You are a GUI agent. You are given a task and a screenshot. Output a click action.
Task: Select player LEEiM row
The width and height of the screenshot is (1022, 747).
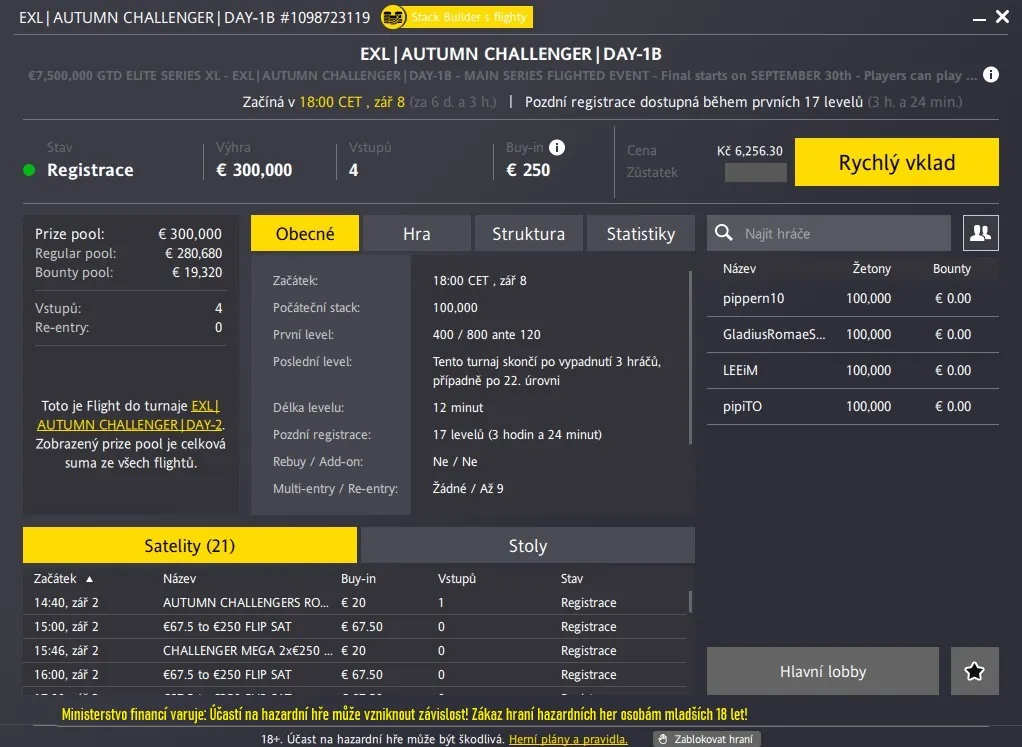point(853,370)
